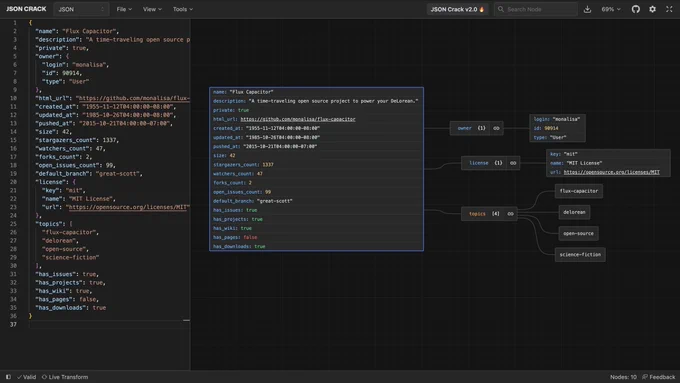Focus the Search Node field
The image size is (680, 383).
tap(536, 9)
